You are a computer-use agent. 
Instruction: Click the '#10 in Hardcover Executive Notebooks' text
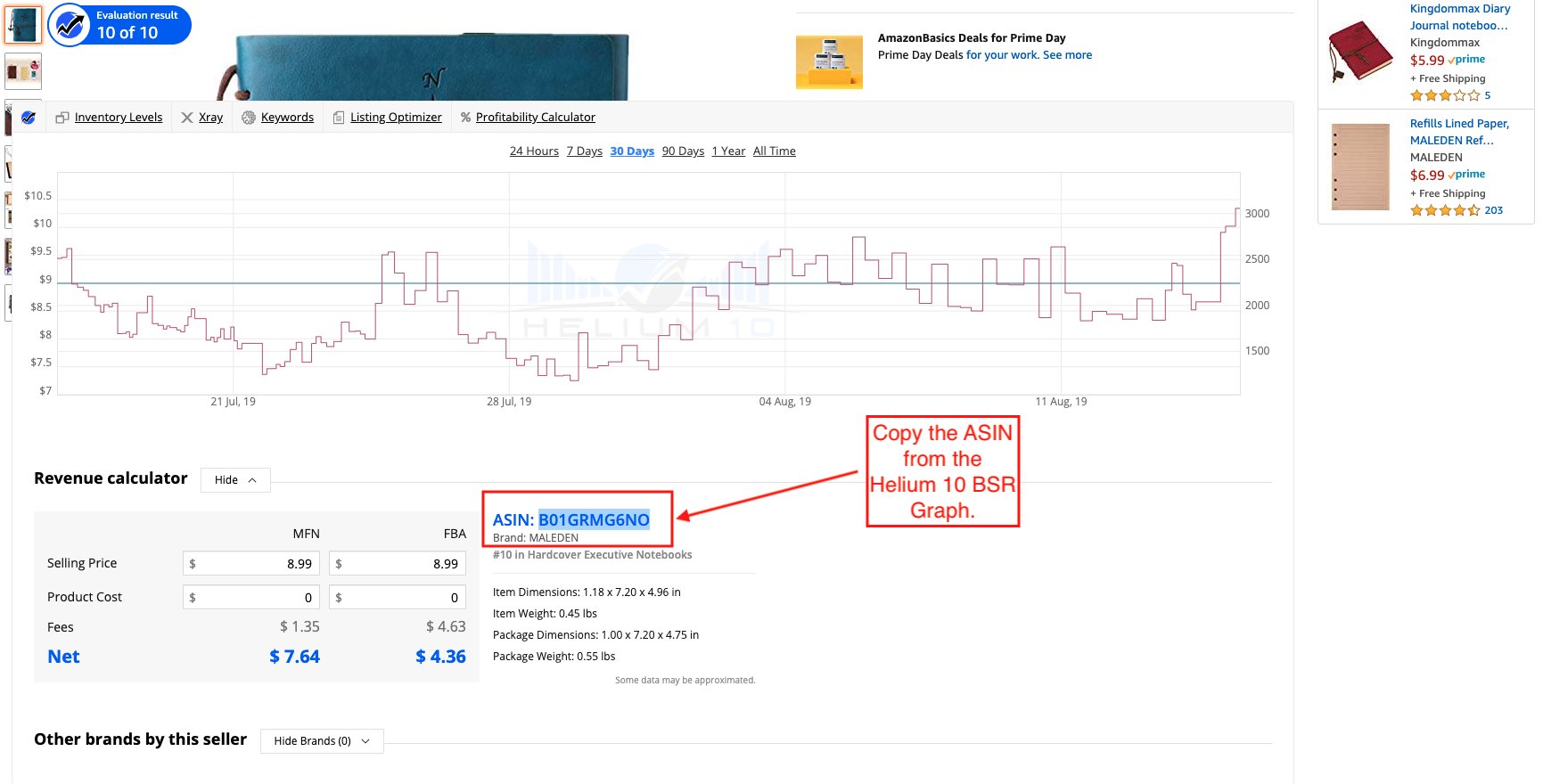593,555
